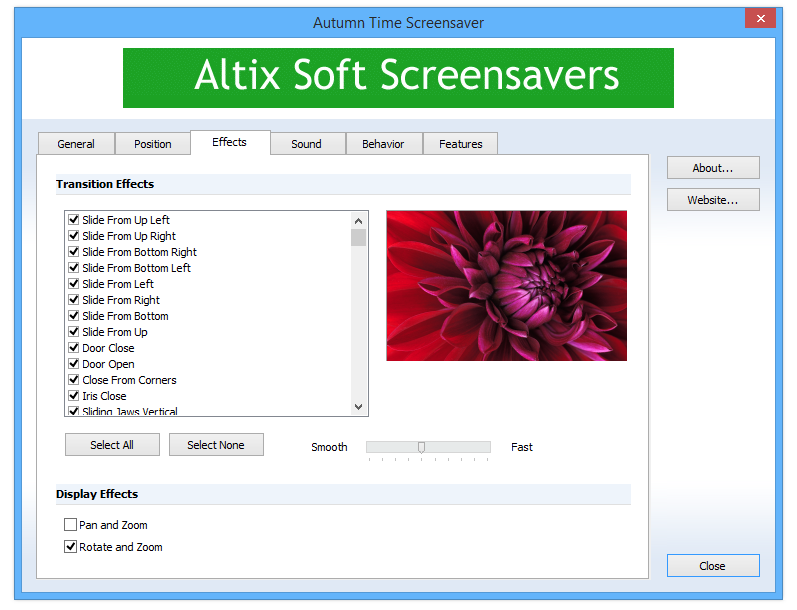
Task: Click the Select All button
Action: pyautogui.click(x=112, y=445)
